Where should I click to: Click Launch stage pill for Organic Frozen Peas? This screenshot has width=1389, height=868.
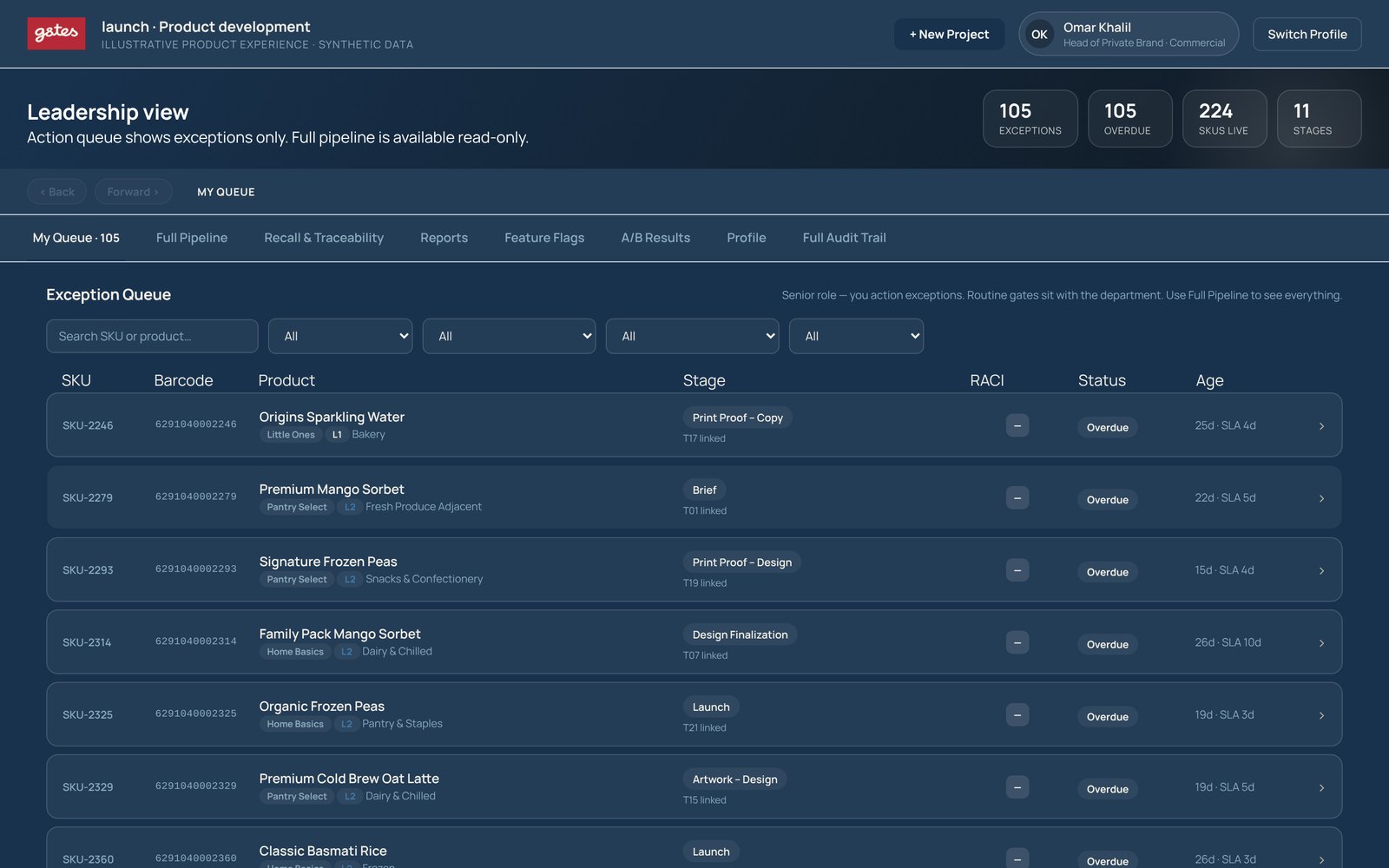[711, 707]
